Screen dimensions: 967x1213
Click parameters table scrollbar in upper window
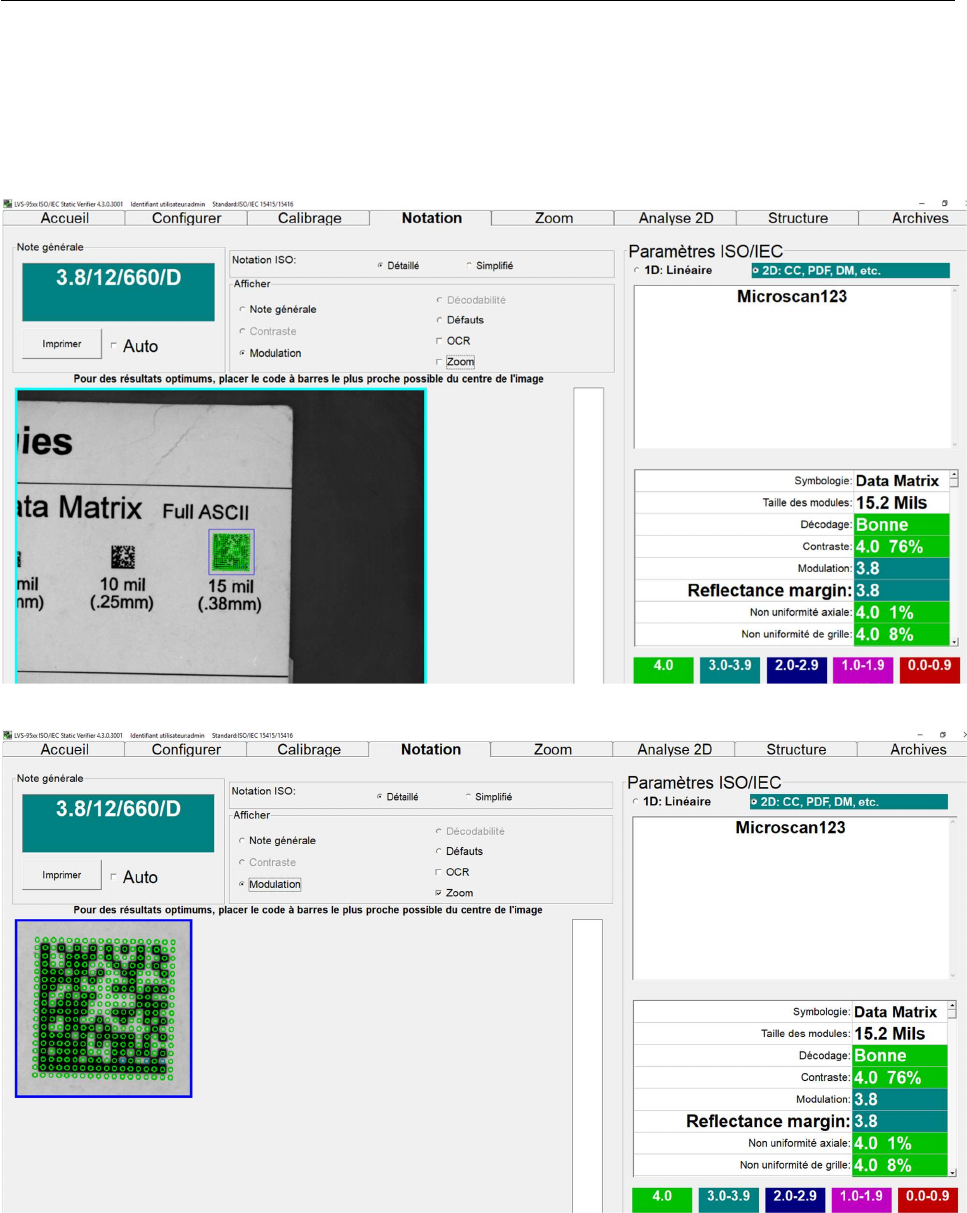coord(953,558)
